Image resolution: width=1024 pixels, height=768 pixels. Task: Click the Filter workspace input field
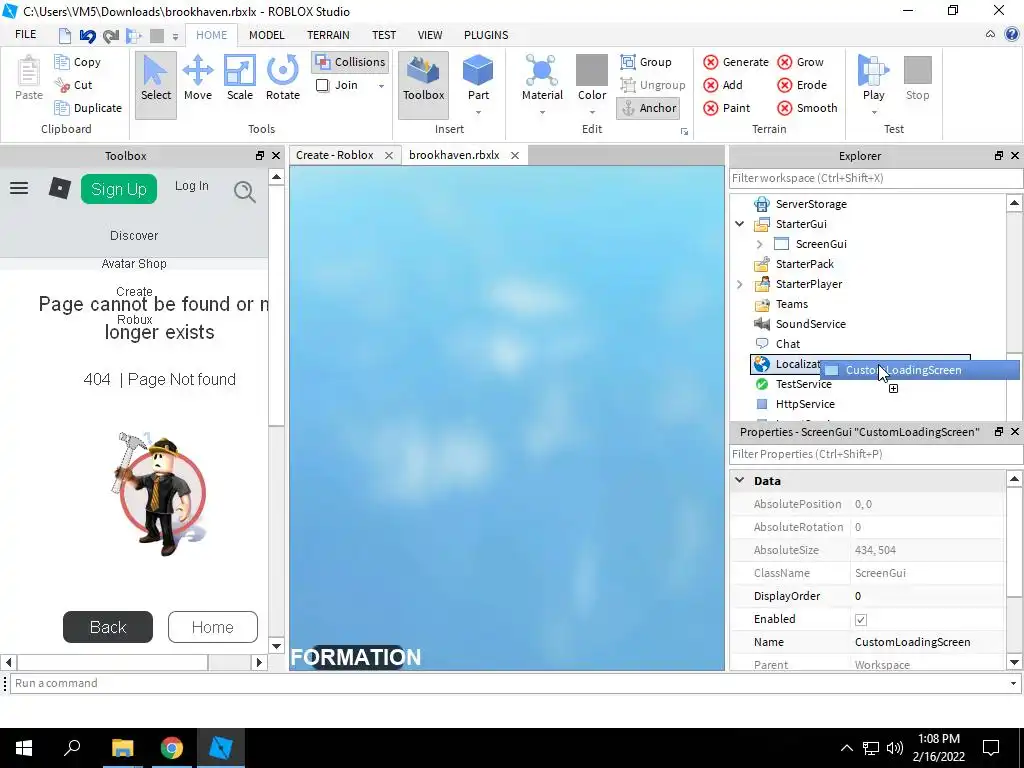pyautogui.click(x=876, y=178)
